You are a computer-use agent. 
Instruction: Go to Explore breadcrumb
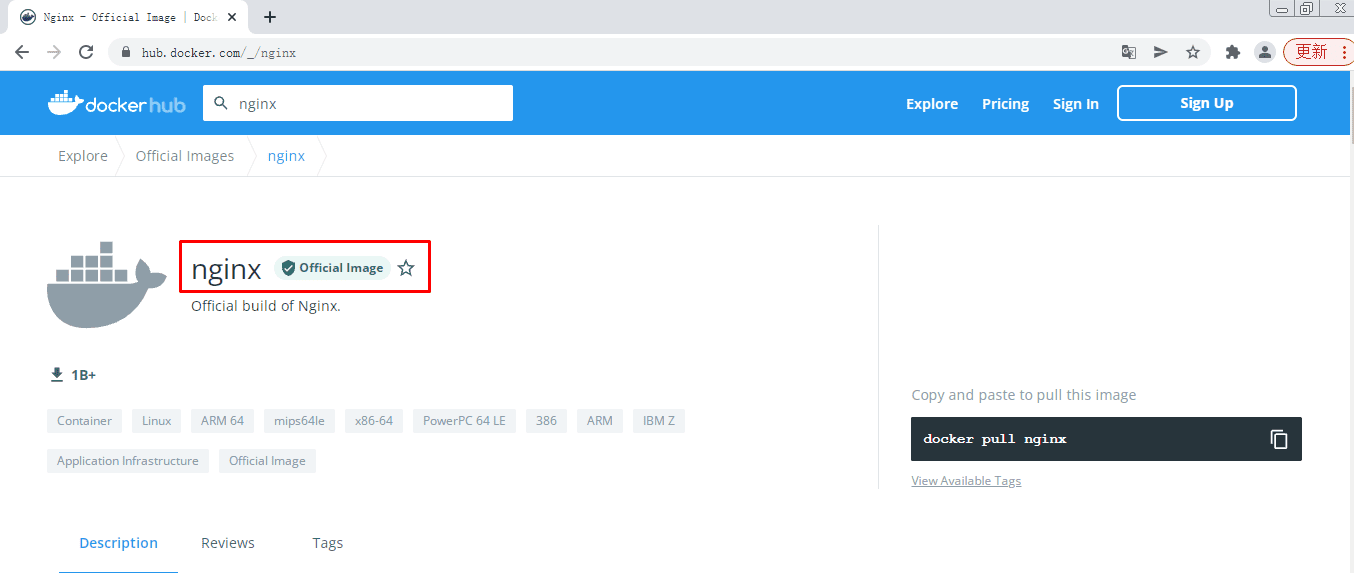pyautogui.click(x=83, y=156)
